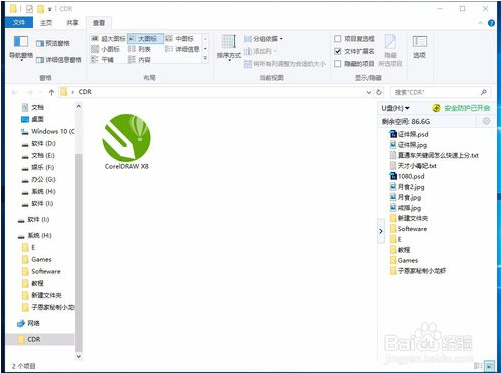Select 内容 content layout
The height and width of the screenshot is (373, 501).
coord(140,60)
